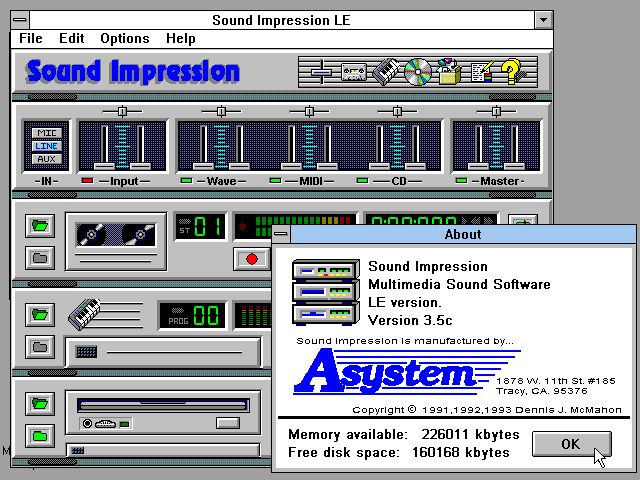Click the MIDI right channel fader handle

(x=327, y=166)
